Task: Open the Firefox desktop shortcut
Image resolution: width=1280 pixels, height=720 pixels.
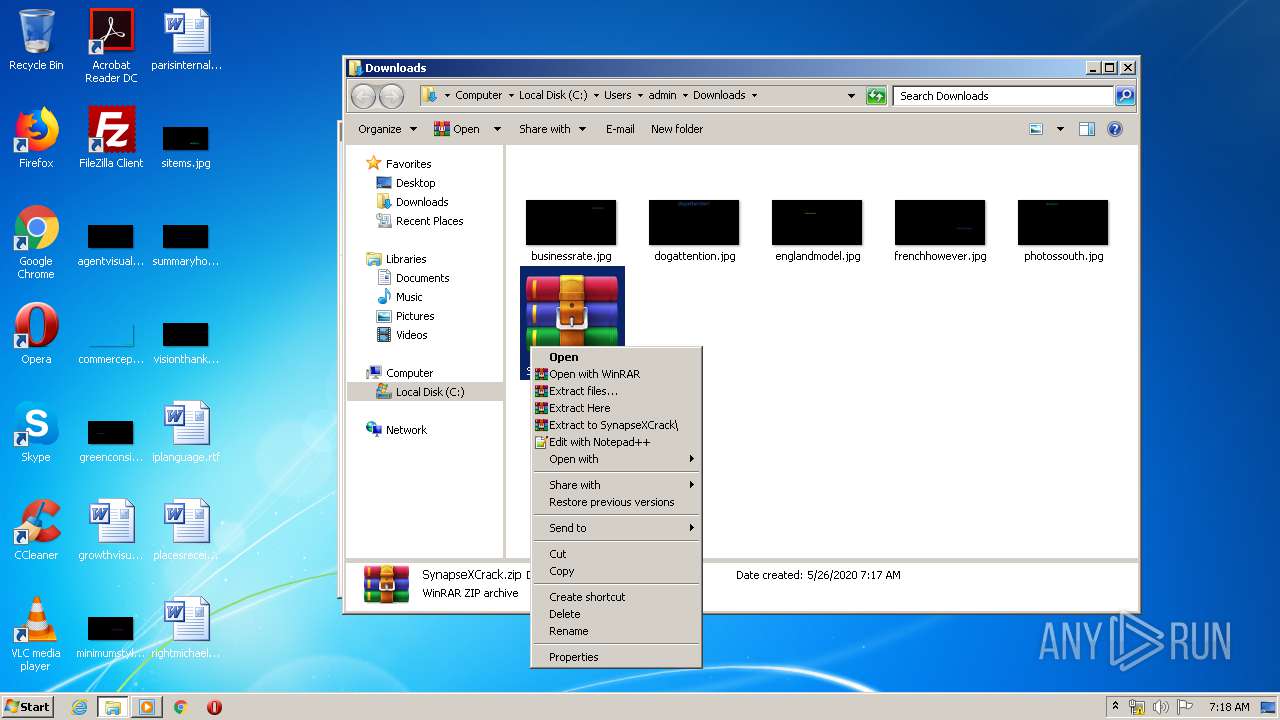Action: click(x=36, y=138)
